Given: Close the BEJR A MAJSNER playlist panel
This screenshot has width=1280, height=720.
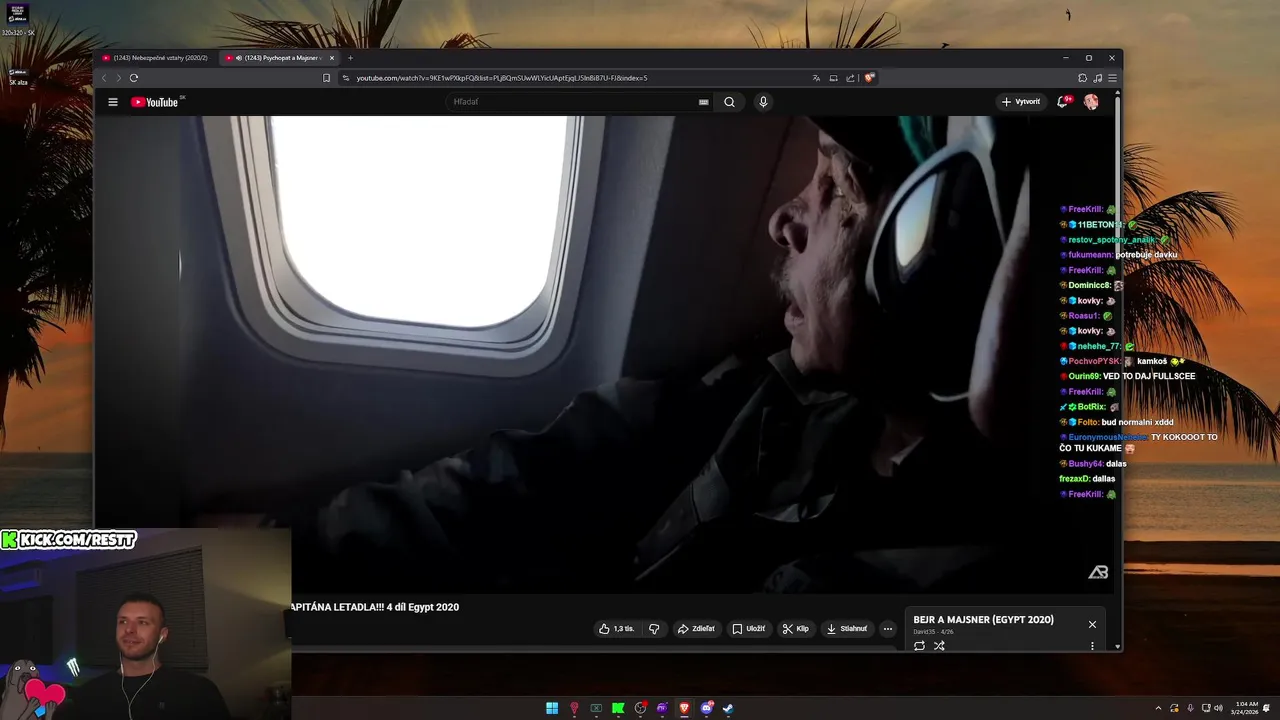Looking at the screenshot, I should [1092, 624].
